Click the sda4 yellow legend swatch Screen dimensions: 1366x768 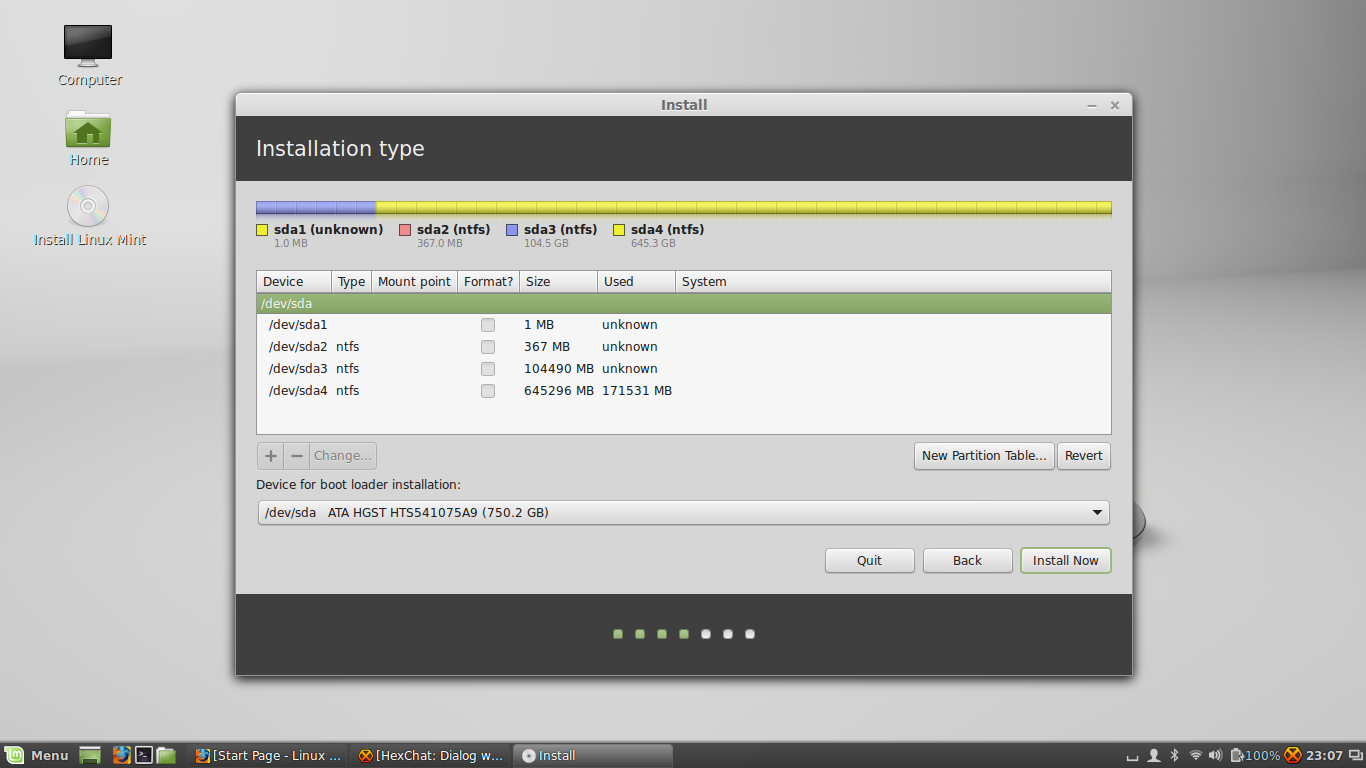coord(619,230)
